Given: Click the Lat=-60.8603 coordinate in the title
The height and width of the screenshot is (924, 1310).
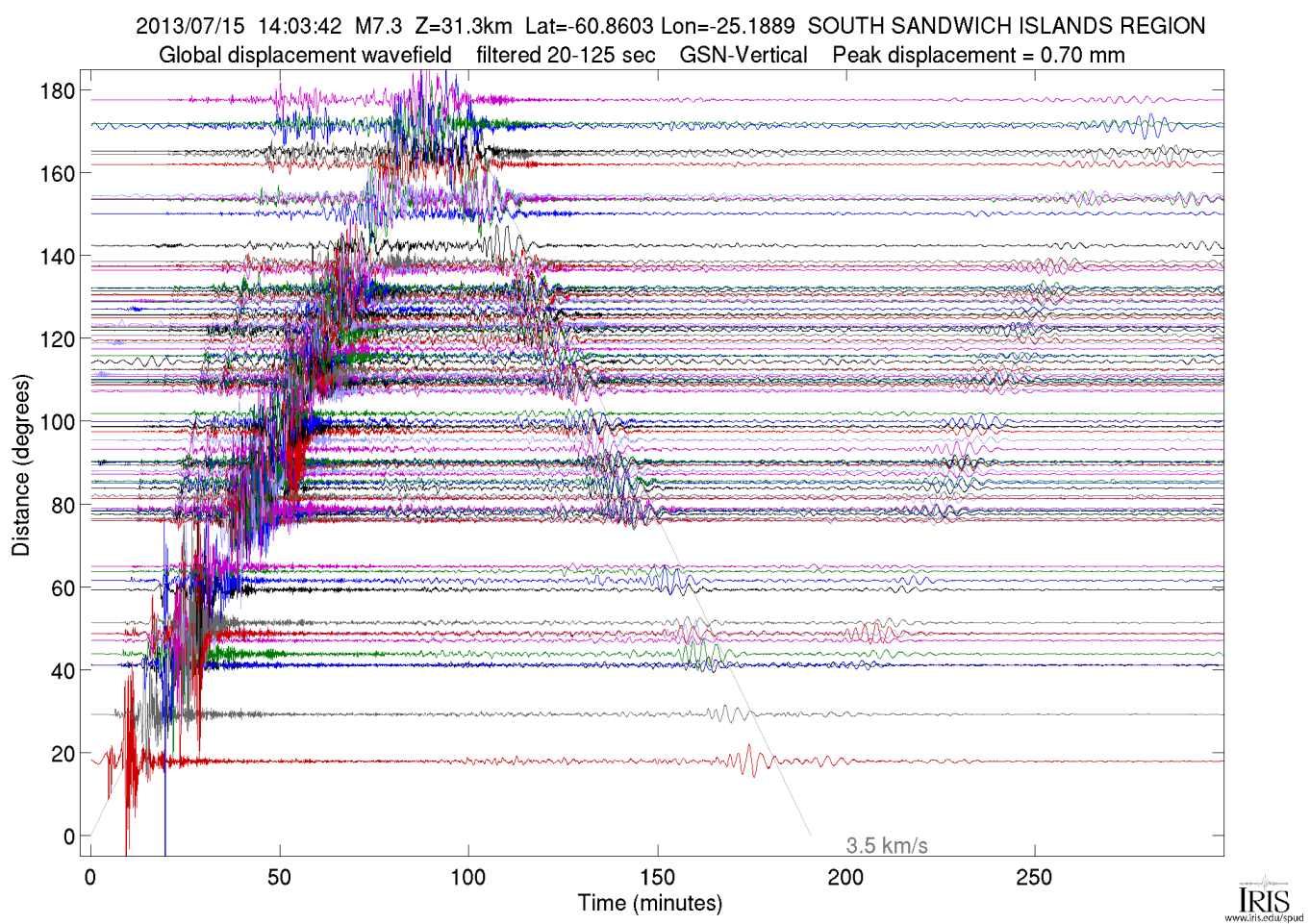Looking at the screenshot, I should pos(590,26).
